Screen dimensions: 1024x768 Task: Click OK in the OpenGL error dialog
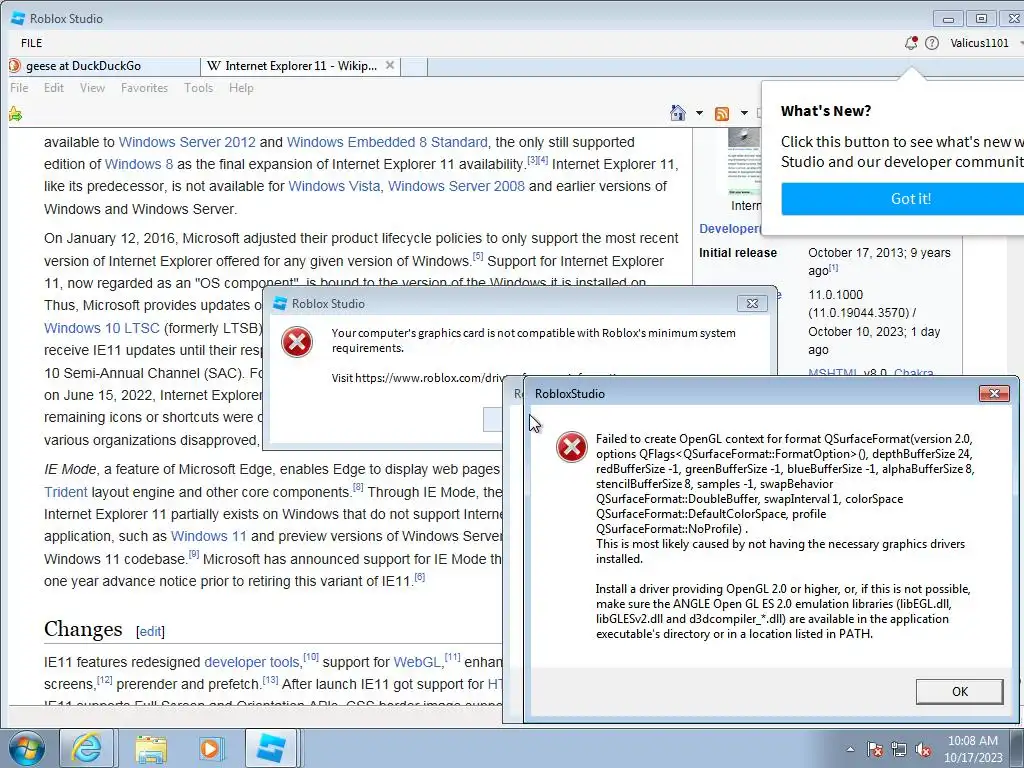point(959,692)
